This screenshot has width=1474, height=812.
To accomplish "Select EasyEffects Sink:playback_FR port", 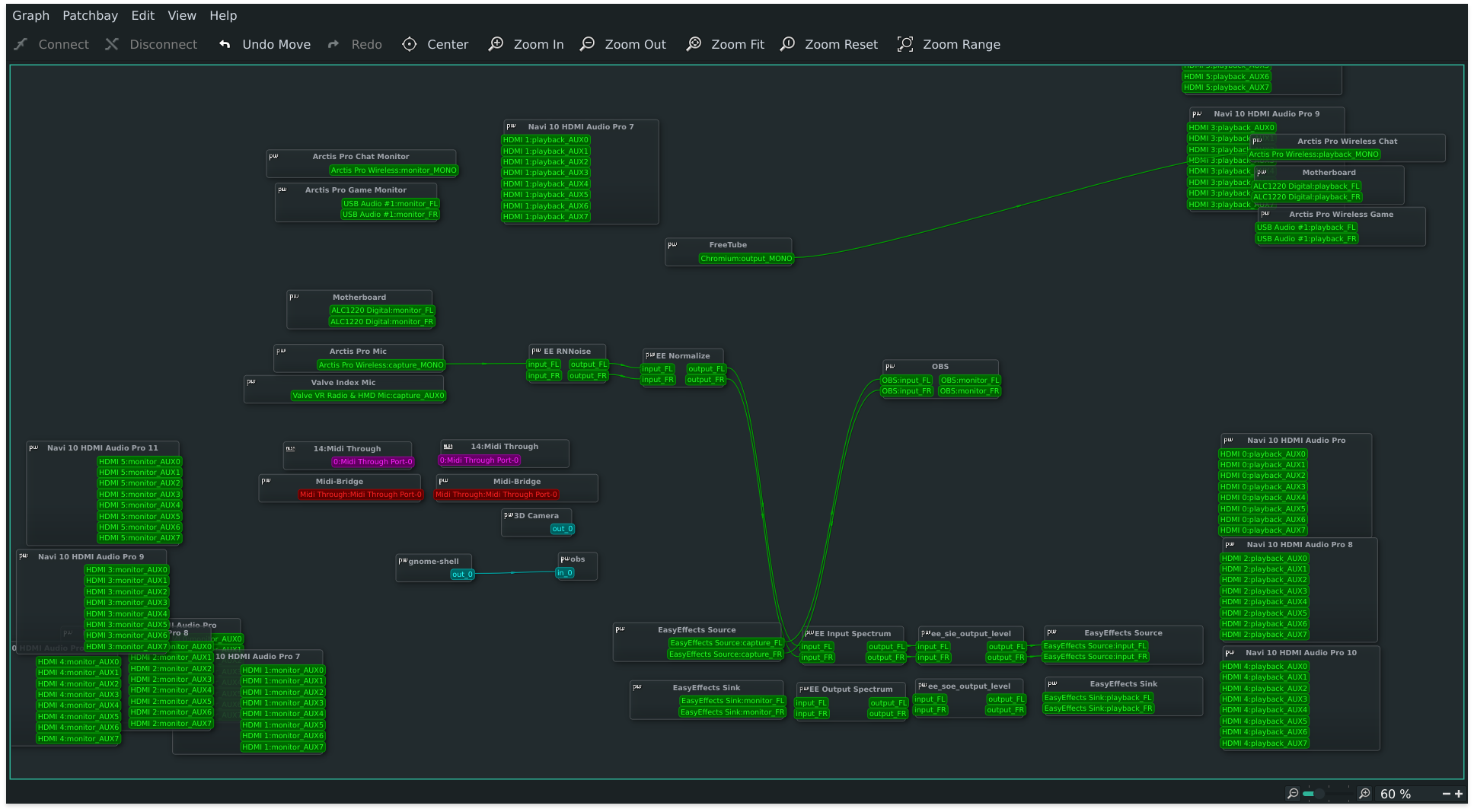I will coord(1098,709).
